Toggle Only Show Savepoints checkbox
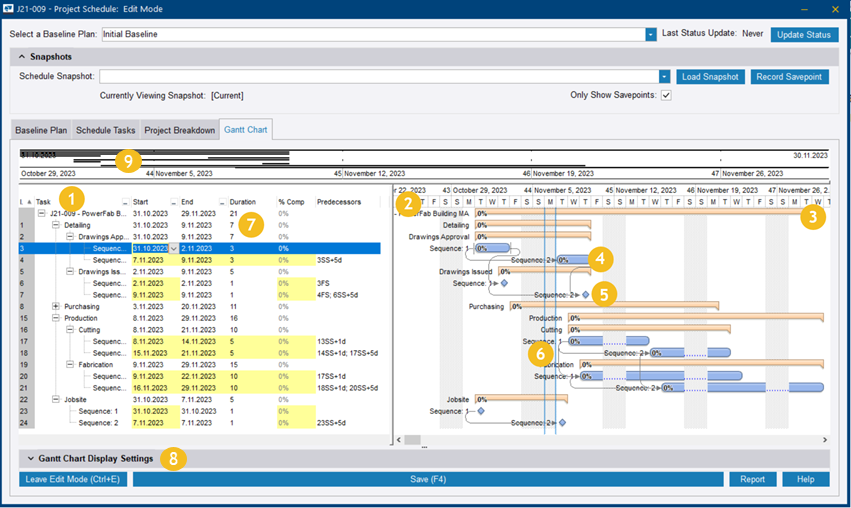The image size is (851, 508). (x=666, y=95)
